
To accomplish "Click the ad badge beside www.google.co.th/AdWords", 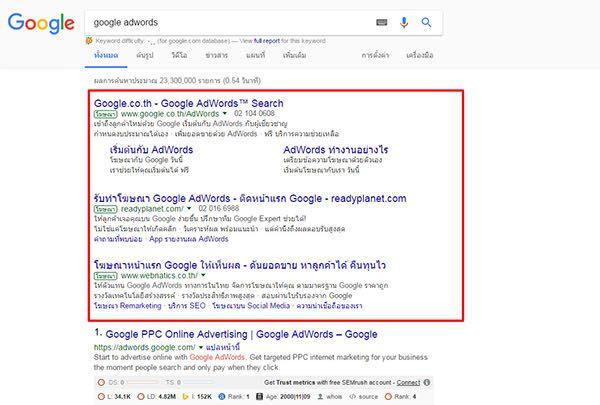I will tap(106, 114).
